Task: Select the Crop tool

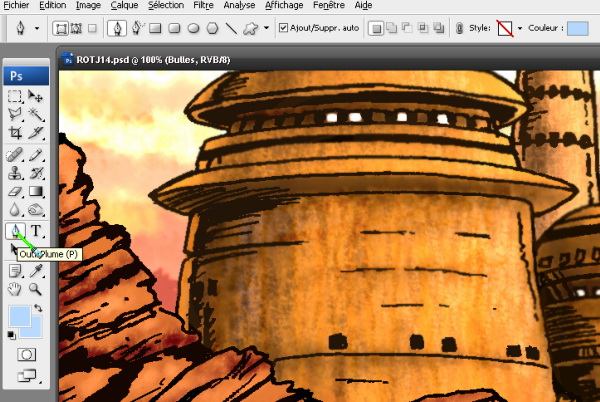Action: 15,132
